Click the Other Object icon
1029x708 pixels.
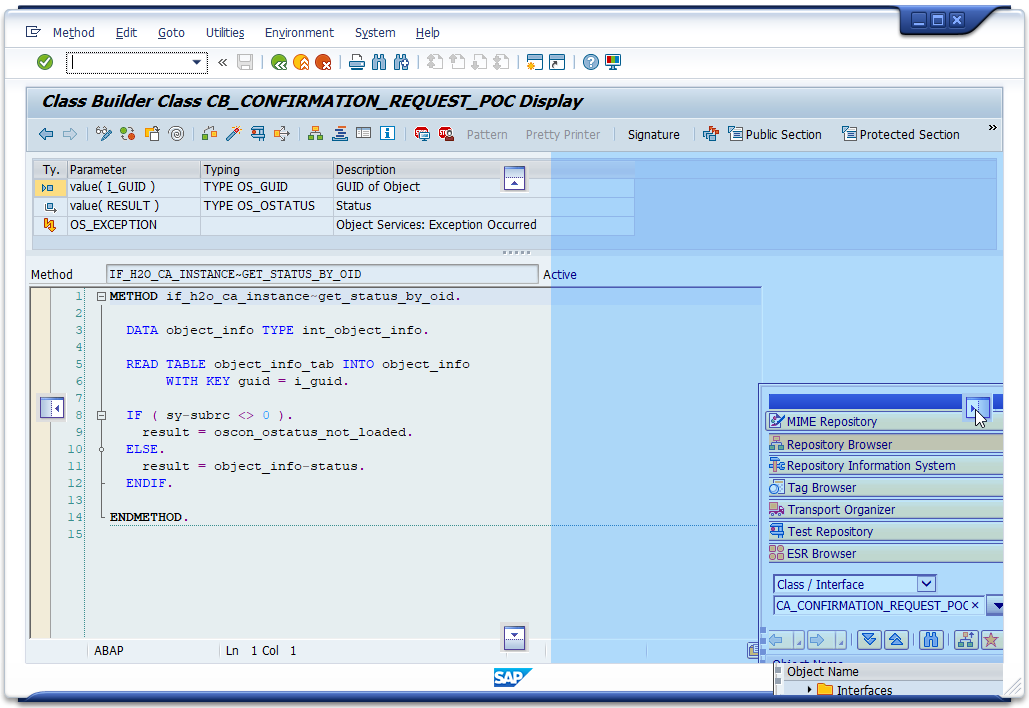pos(152,134)
